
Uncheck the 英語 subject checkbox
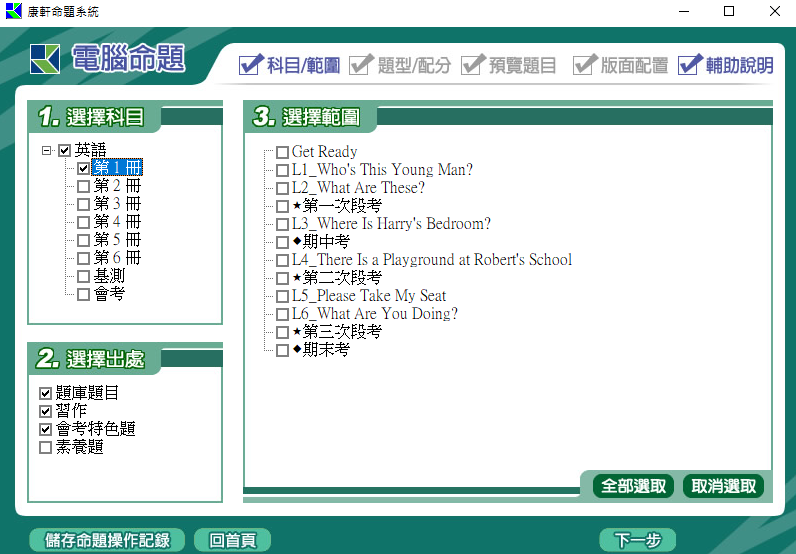[64, 150]
